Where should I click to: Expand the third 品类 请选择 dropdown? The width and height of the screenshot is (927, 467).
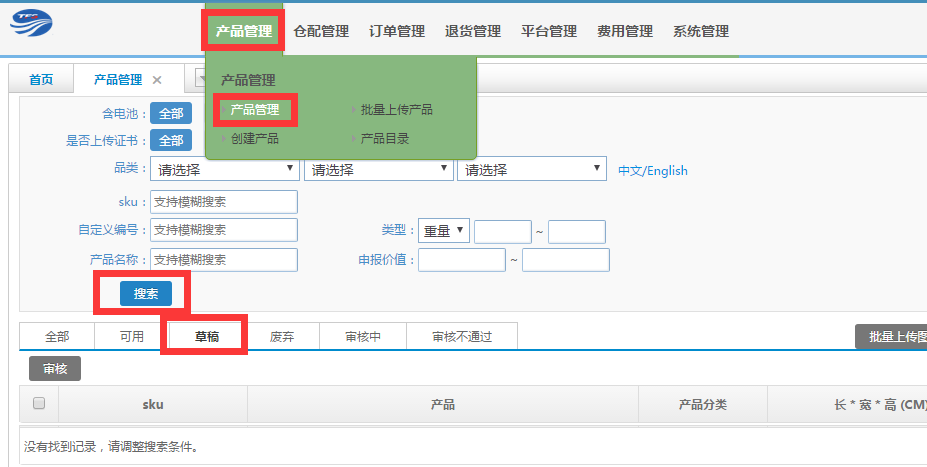[x=532, y=170]
